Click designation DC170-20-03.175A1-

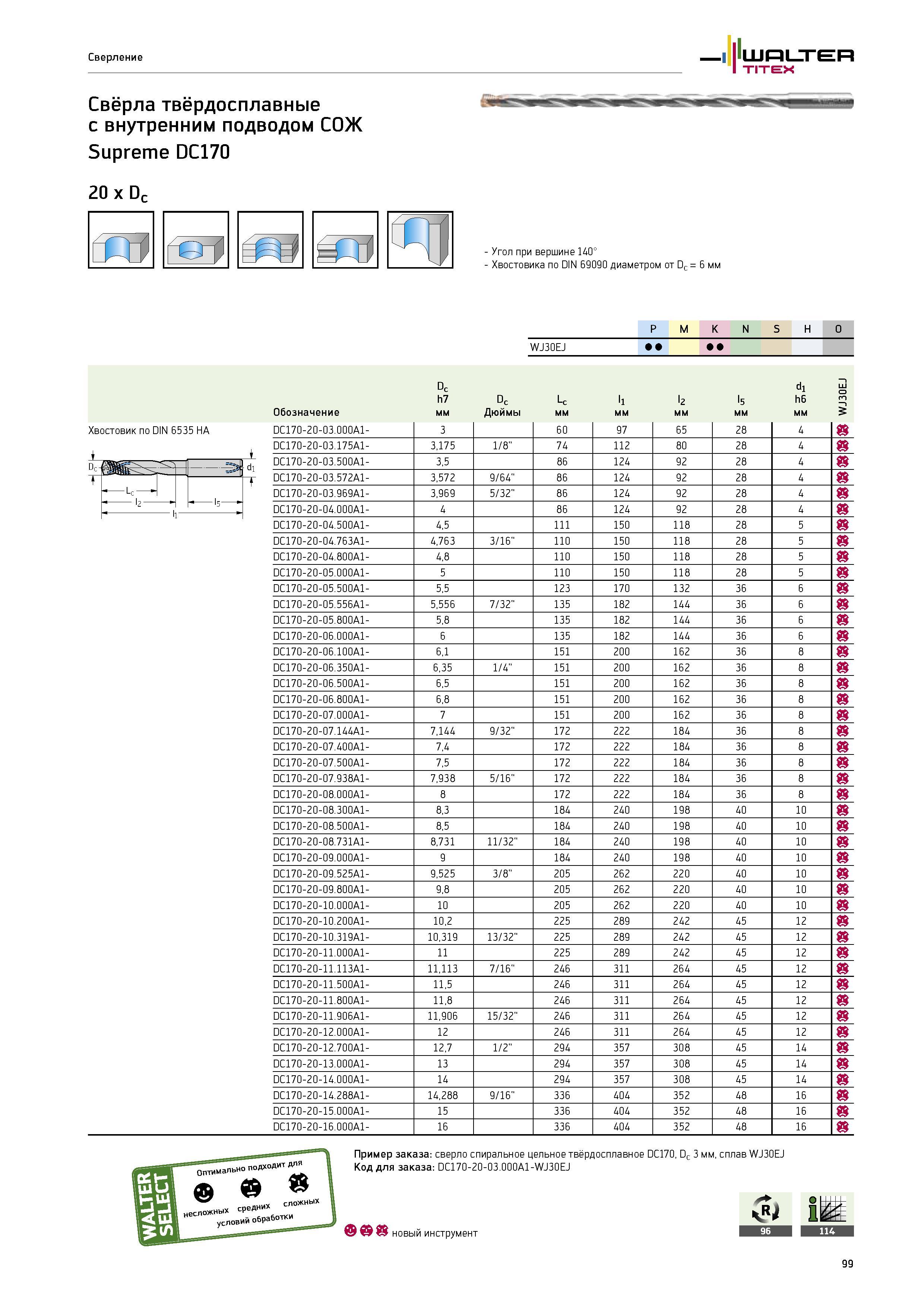tap(321, 446)
